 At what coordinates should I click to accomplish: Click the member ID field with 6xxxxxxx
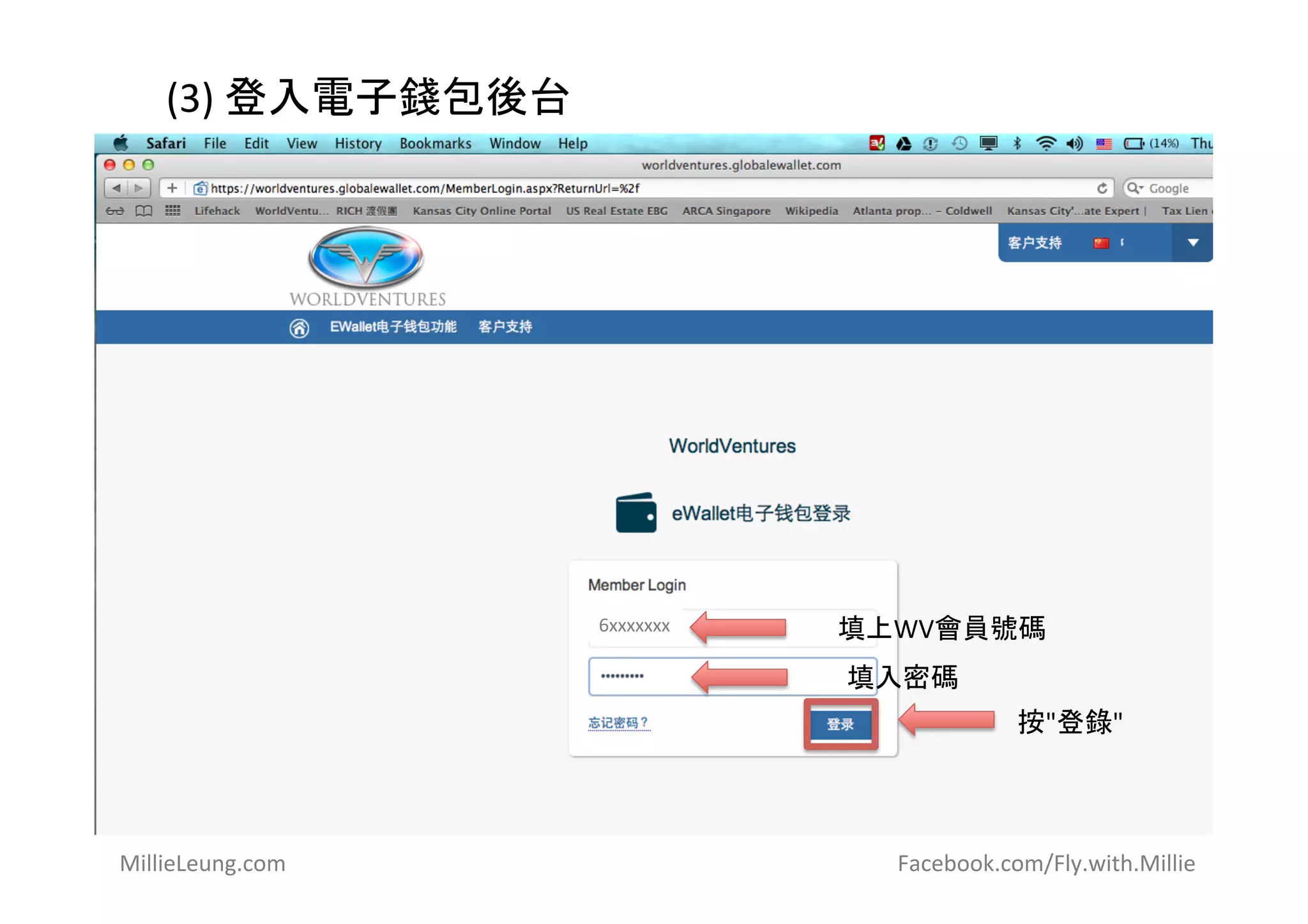click(733, 627)
